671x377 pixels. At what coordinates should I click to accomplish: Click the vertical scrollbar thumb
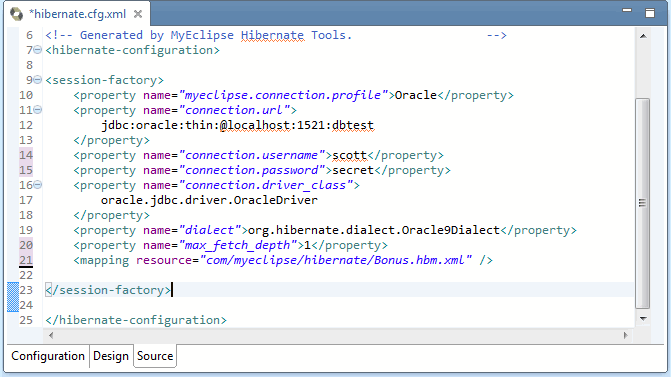coord(643,203)
